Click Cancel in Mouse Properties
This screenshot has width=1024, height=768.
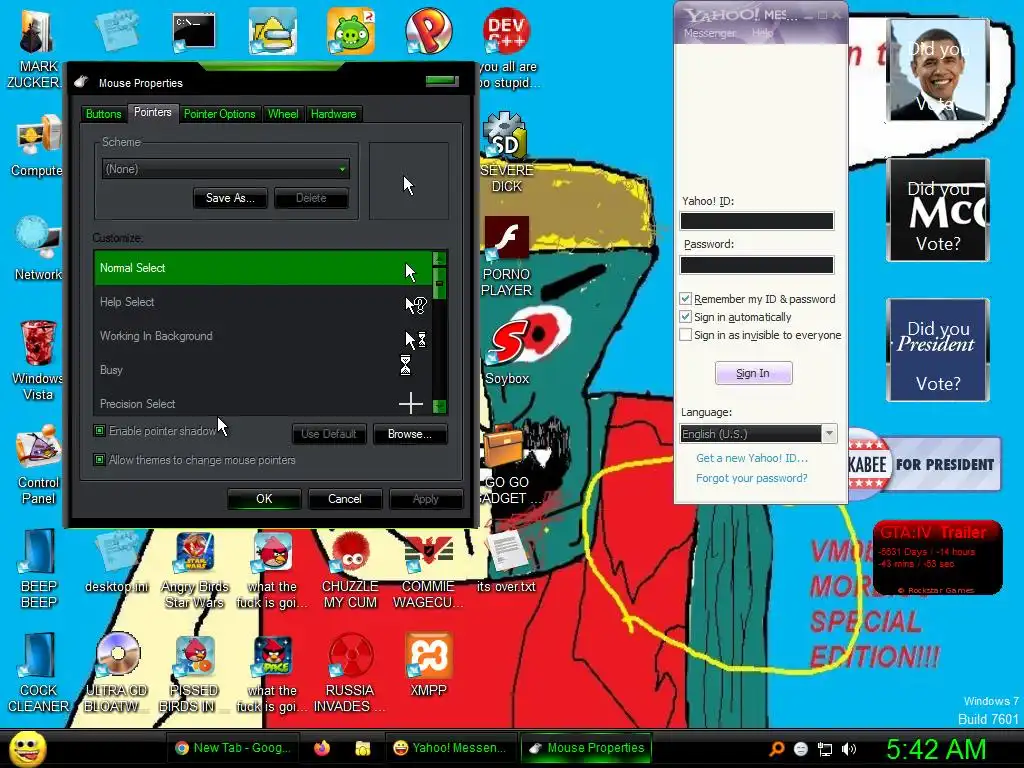(345, 499)
